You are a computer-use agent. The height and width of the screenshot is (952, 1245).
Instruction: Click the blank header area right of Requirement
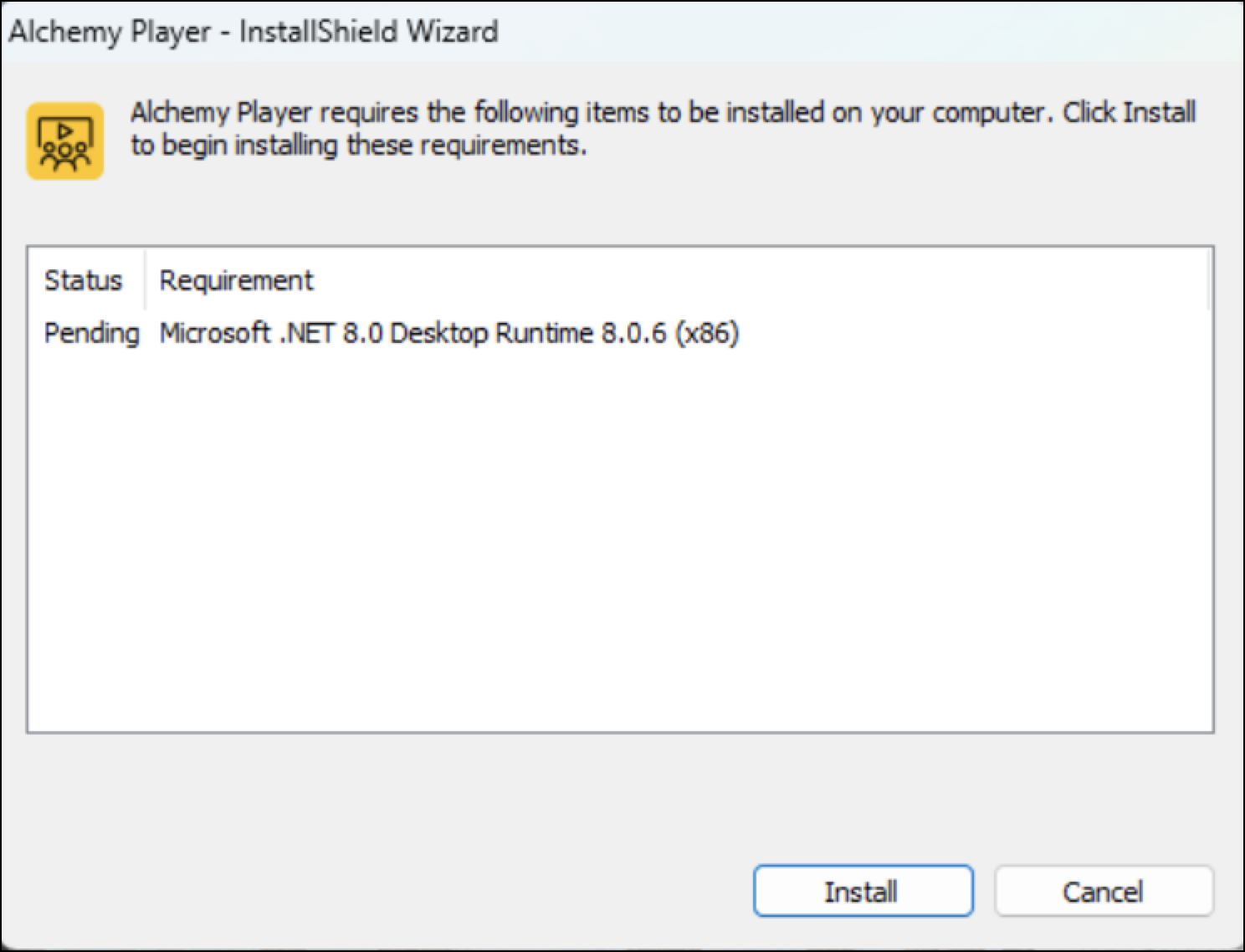[x=753, y=280]
